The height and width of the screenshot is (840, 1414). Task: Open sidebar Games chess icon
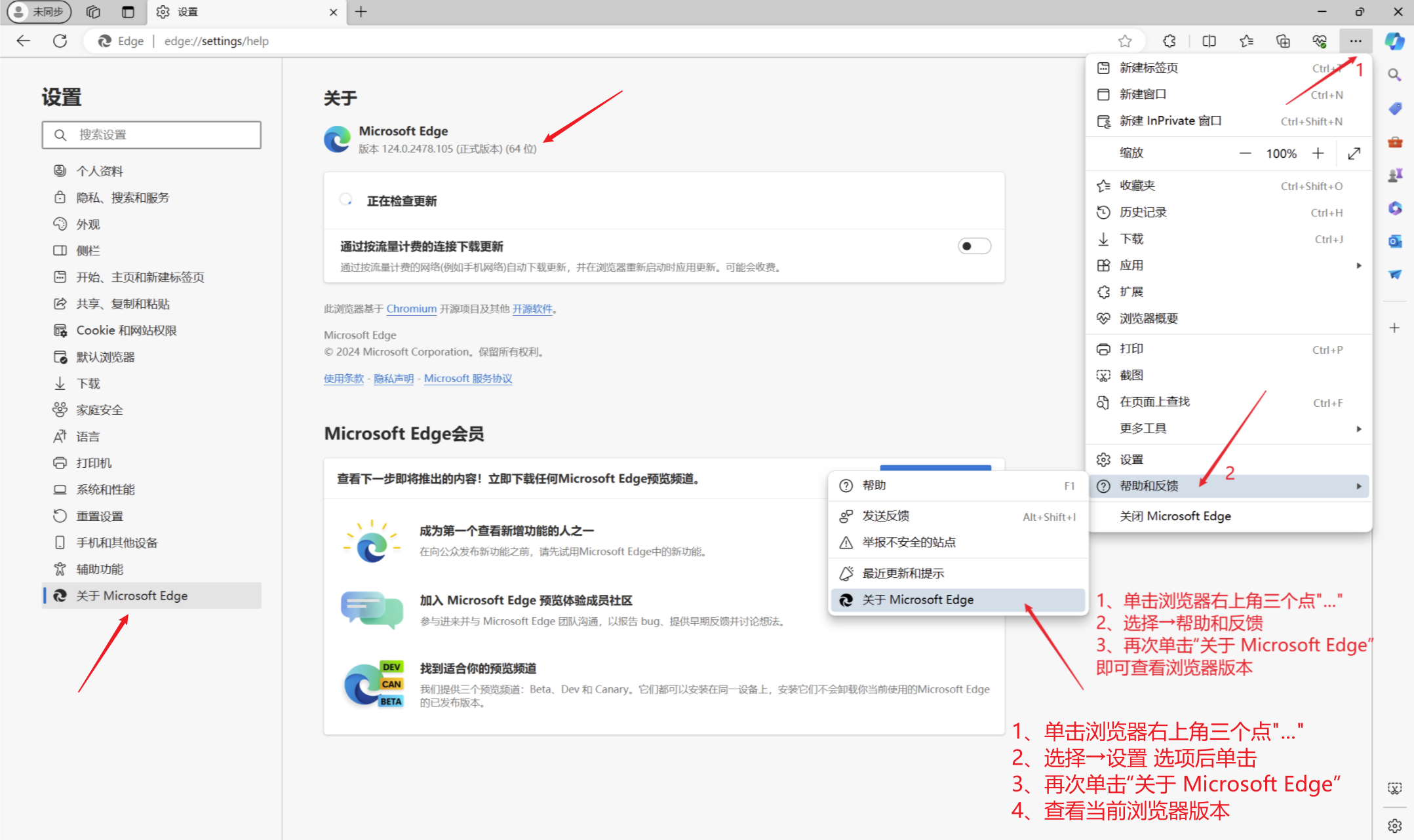[x=1394, y=175]
